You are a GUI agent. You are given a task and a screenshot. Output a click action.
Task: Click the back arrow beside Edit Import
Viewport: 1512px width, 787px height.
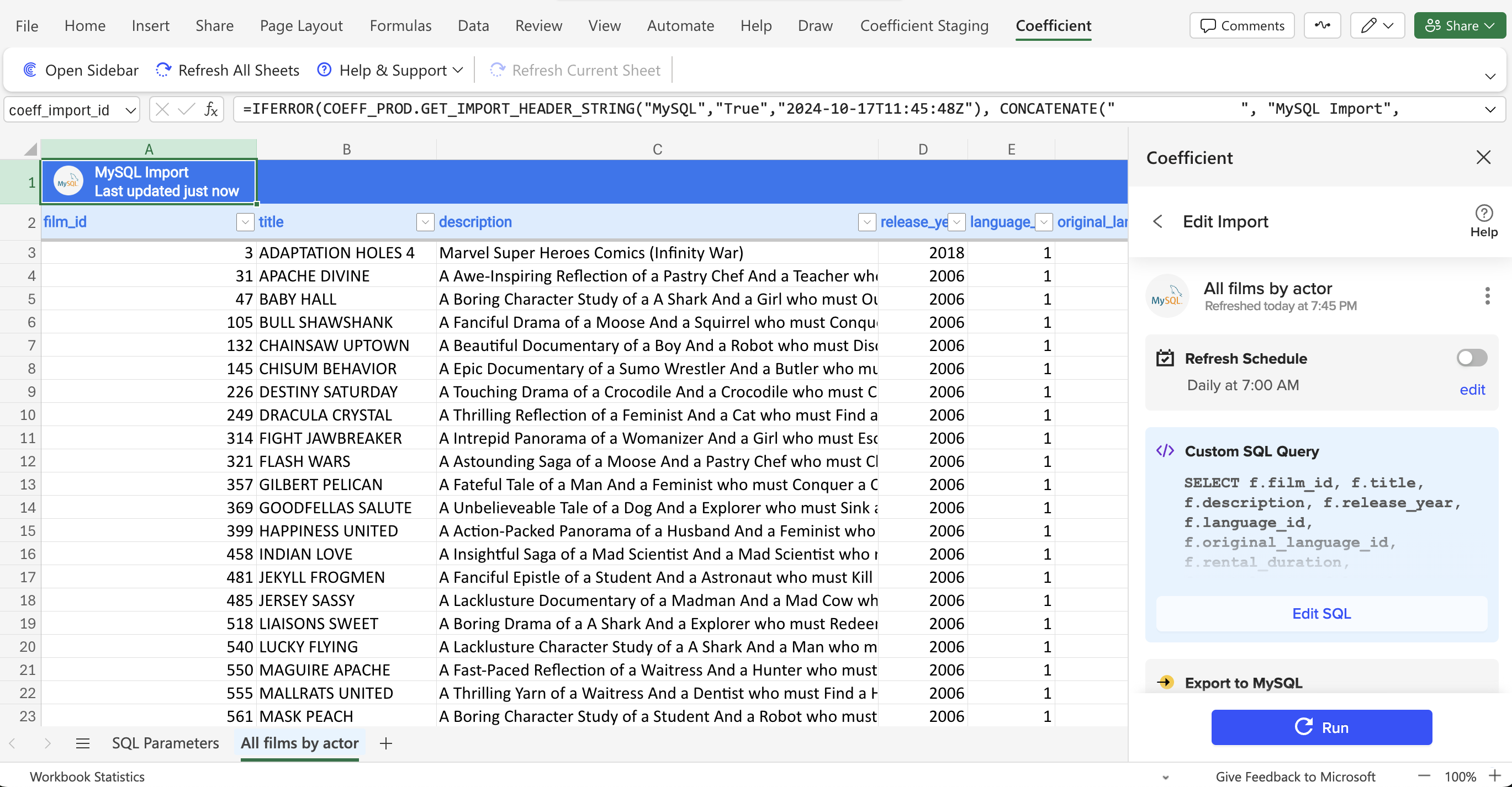click(1157, 222)
